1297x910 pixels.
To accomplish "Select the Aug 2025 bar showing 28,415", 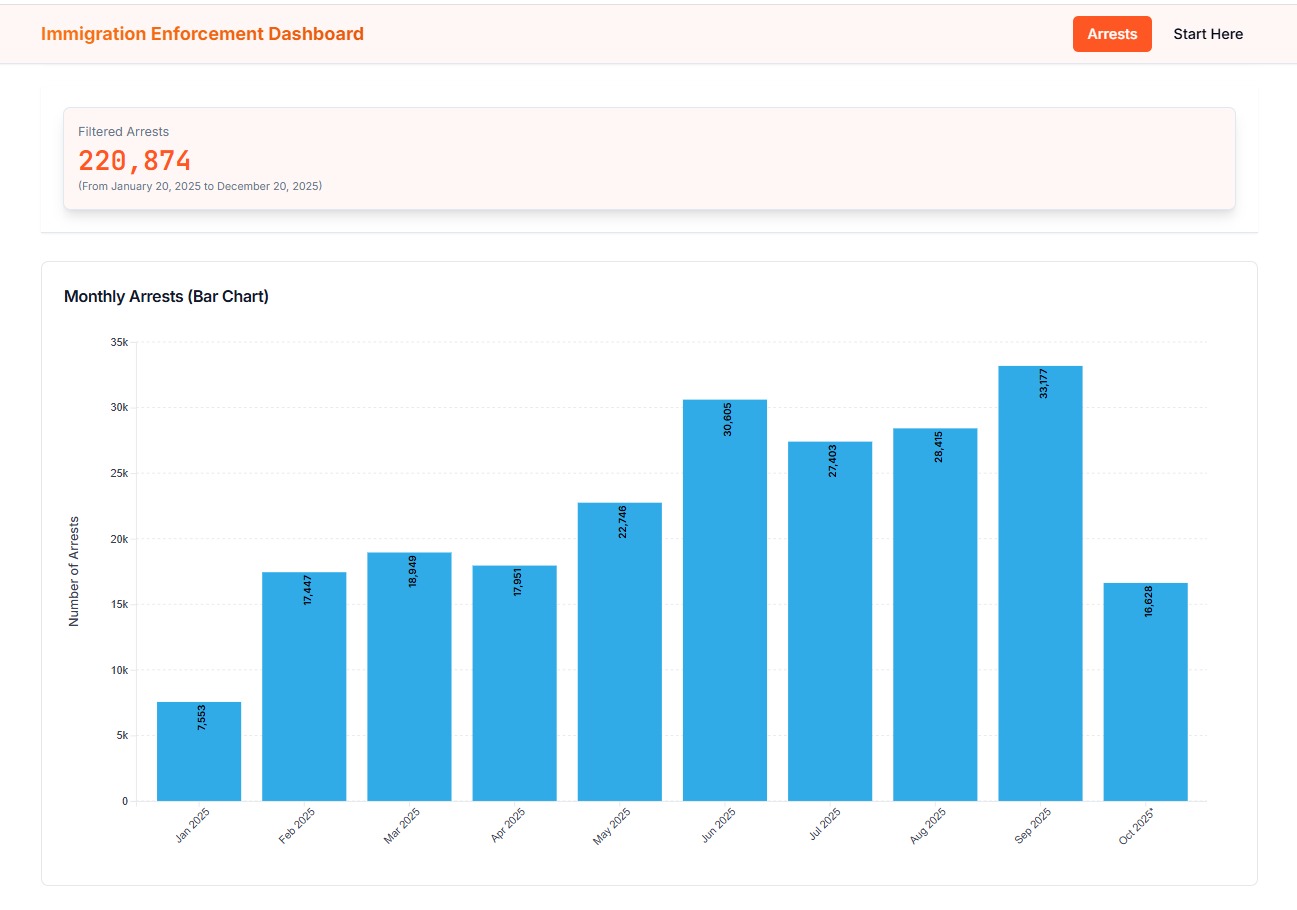I will (935, 615).
